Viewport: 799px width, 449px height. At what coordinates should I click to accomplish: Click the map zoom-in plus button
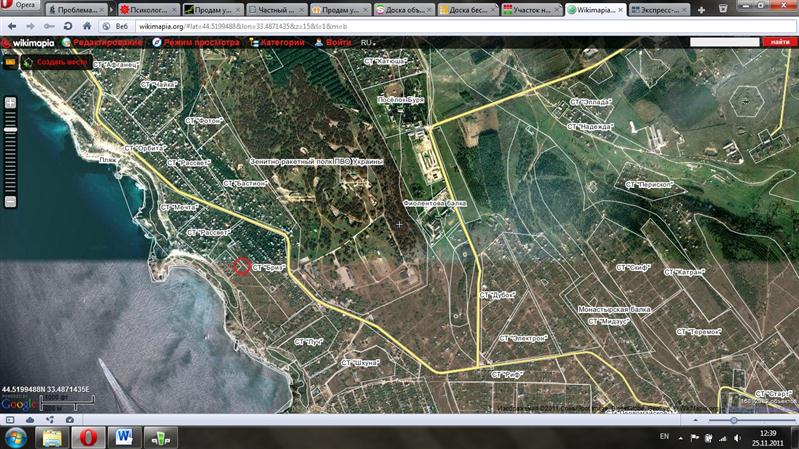(10, 102)
